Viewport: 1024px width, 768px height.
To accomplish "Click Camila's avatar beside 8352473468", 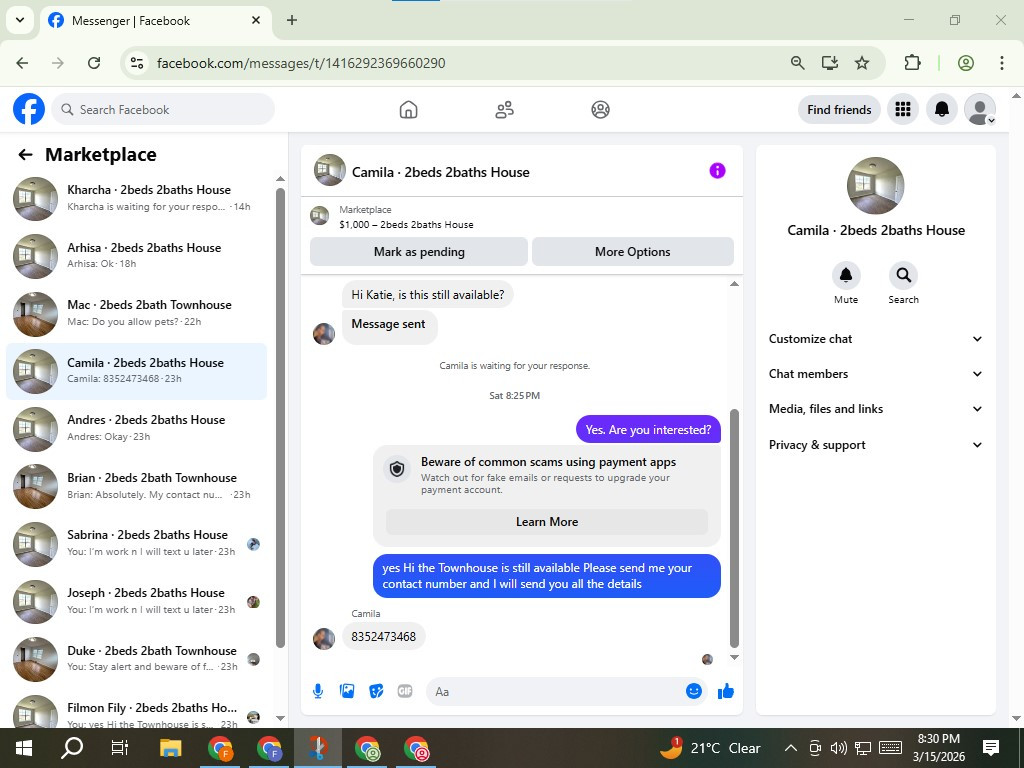I will pos(324,638).
